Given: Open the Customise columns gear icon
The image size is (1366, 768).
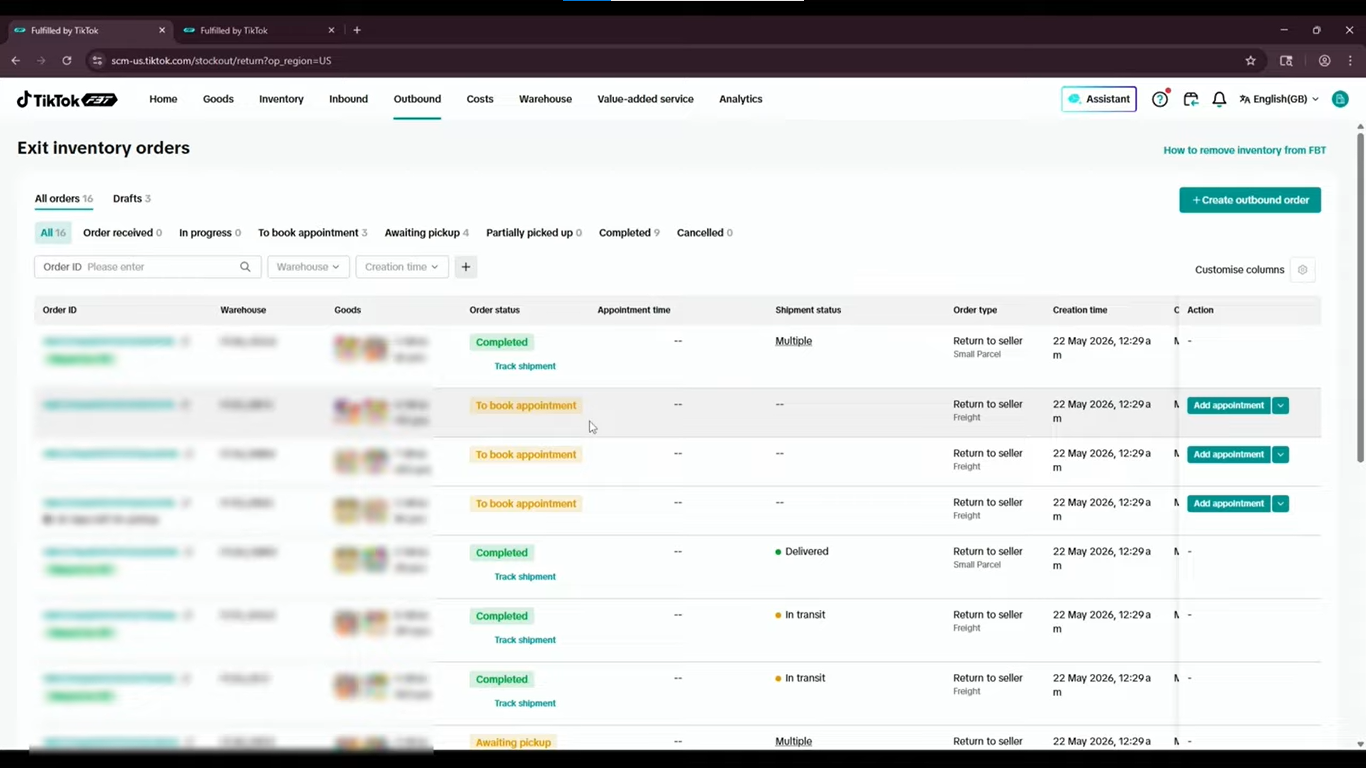Looking at the screenshot, I should coord(1302,270).
